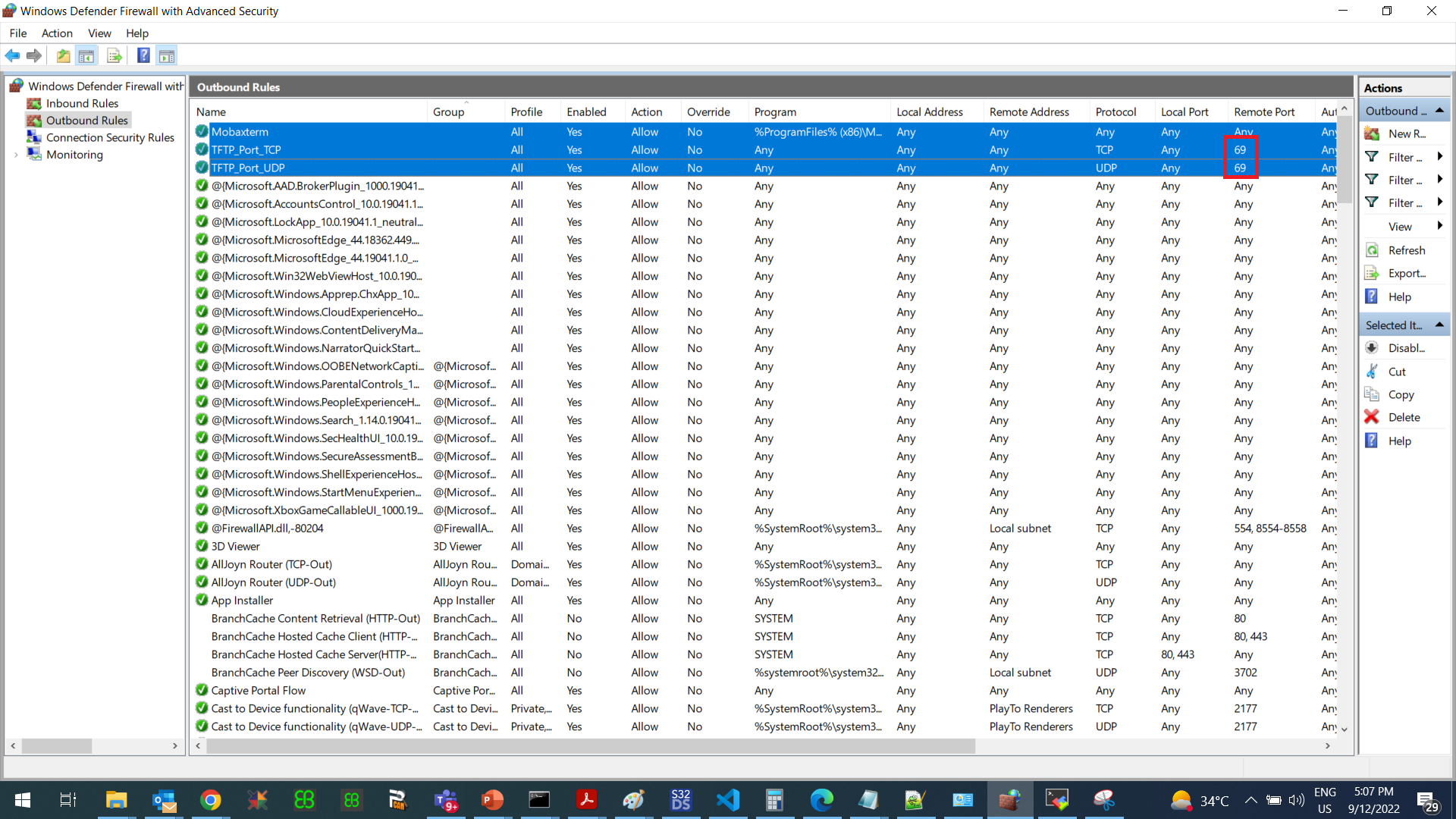Click the Inbound Rules tree icon
The image size is (1456, 819).
pos(34,103)
